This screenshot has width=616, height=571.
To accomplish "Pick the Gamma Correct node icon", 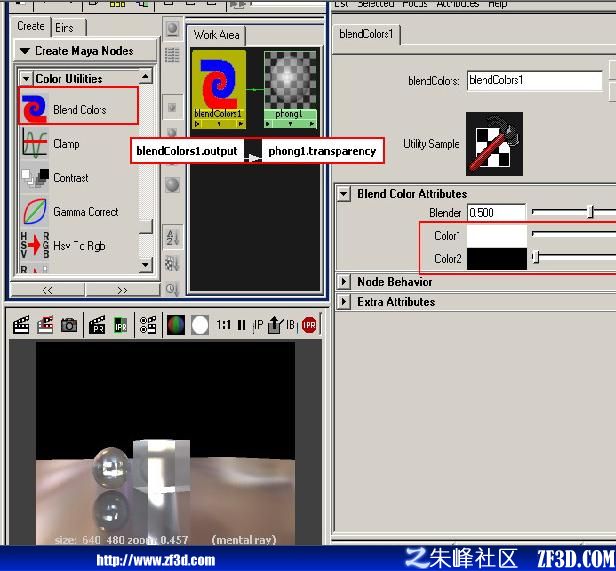I will [x=35, y=211].
